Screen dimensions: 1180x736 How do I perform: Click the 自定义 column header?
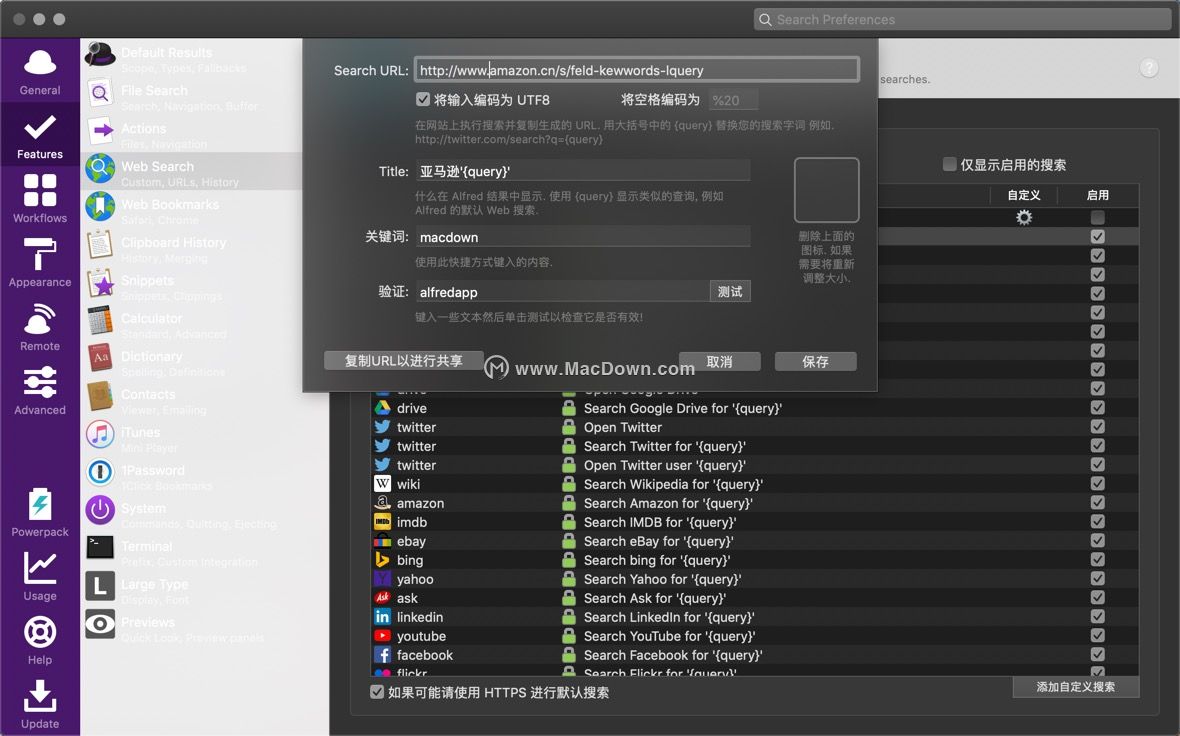coord(1023,195)
